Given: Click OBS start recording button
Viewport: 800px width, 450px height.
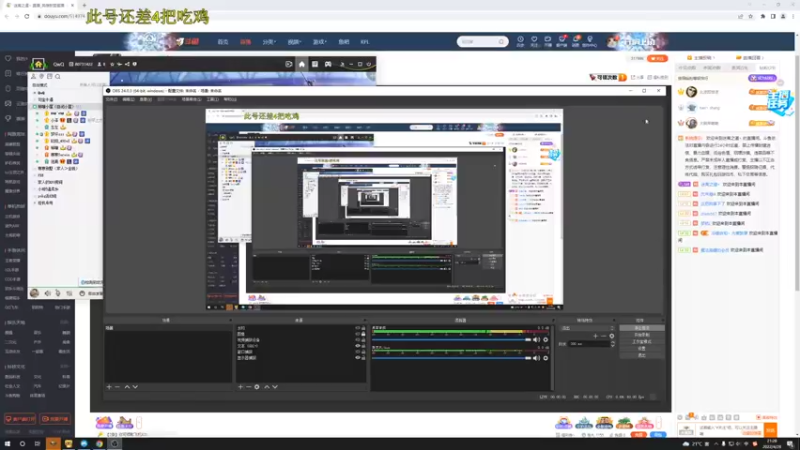Looking at the screenshot, I should [642, 335].
